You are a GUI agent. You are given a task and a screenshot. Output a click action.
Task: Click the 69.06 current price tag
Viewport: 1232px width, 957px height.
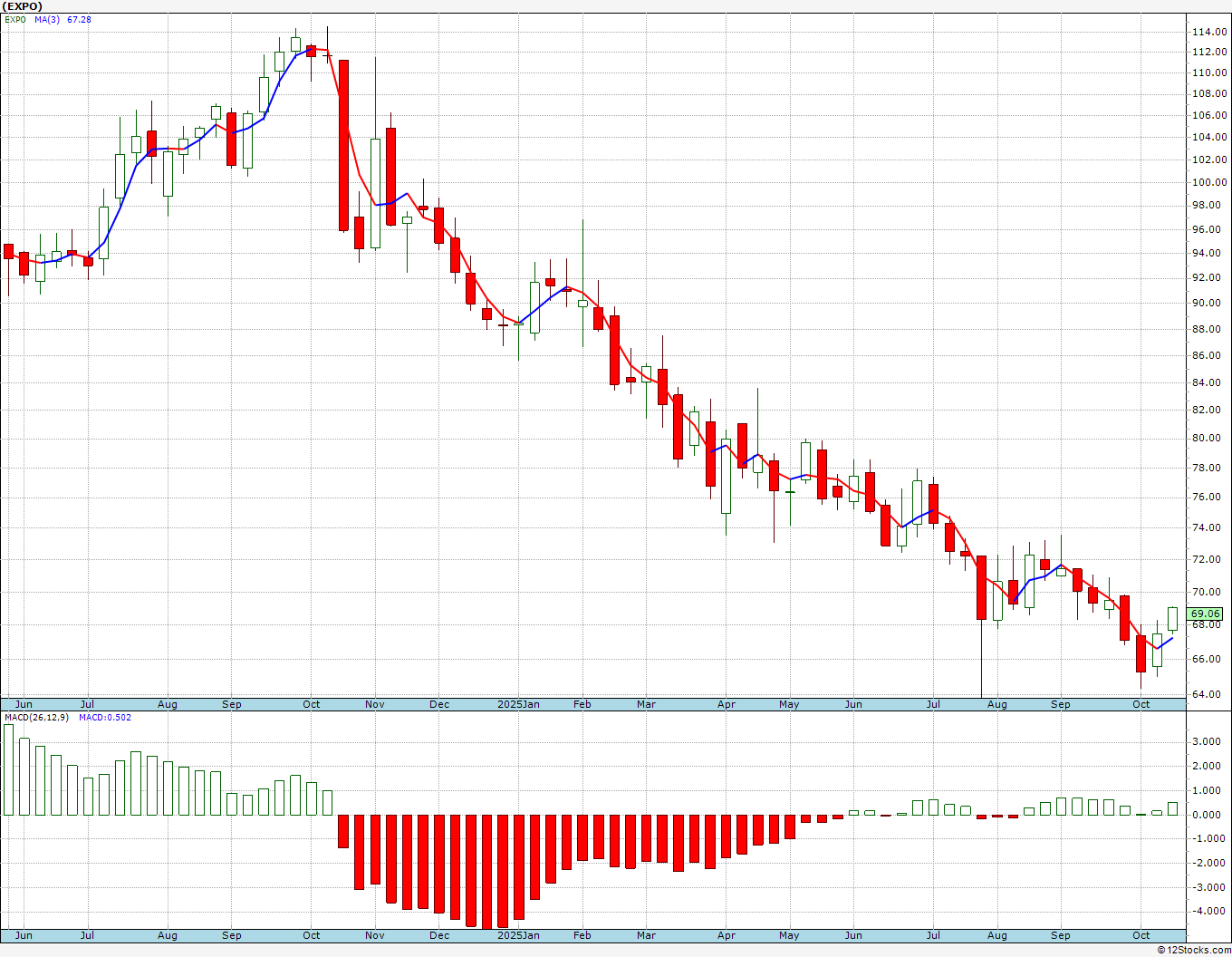pos(1206,614)
